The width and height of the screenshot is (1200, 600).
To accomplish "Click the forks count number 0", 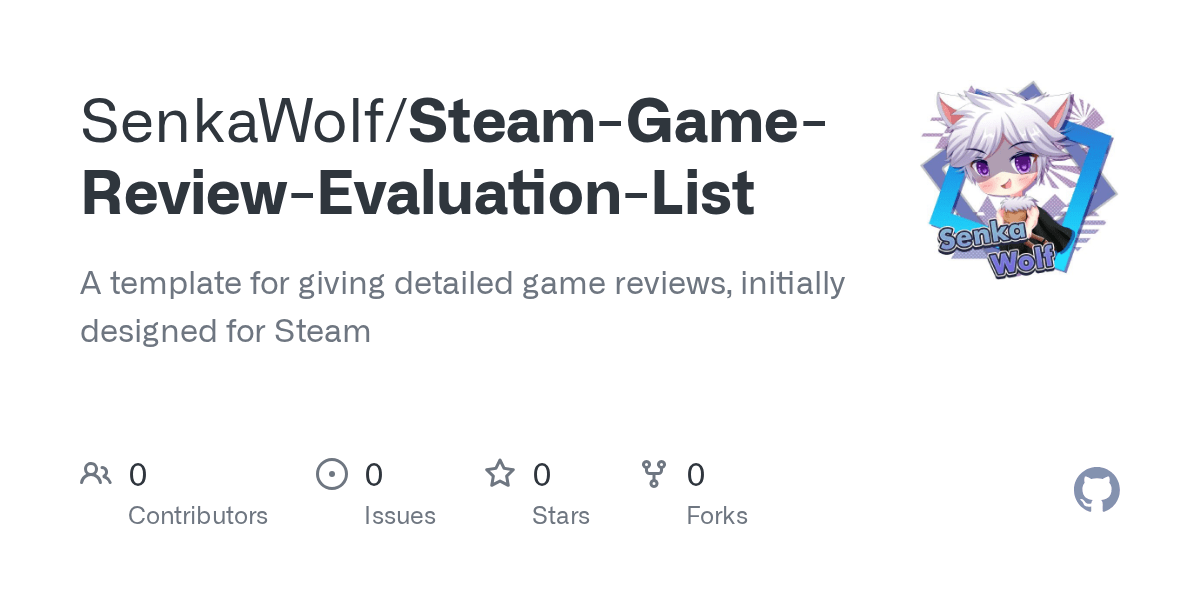I will (696, 475).
